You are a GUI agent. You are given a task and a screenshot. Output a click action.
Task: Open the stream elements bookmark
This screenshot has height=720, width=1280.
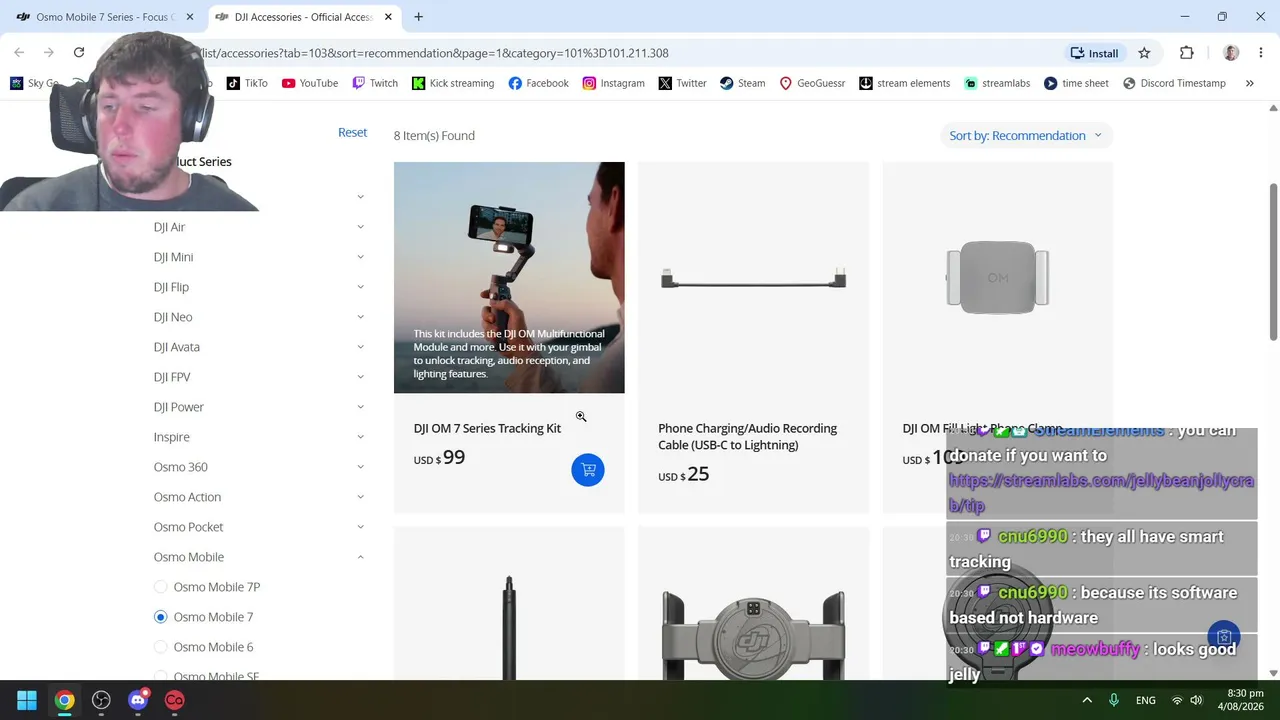pos(905,83)
